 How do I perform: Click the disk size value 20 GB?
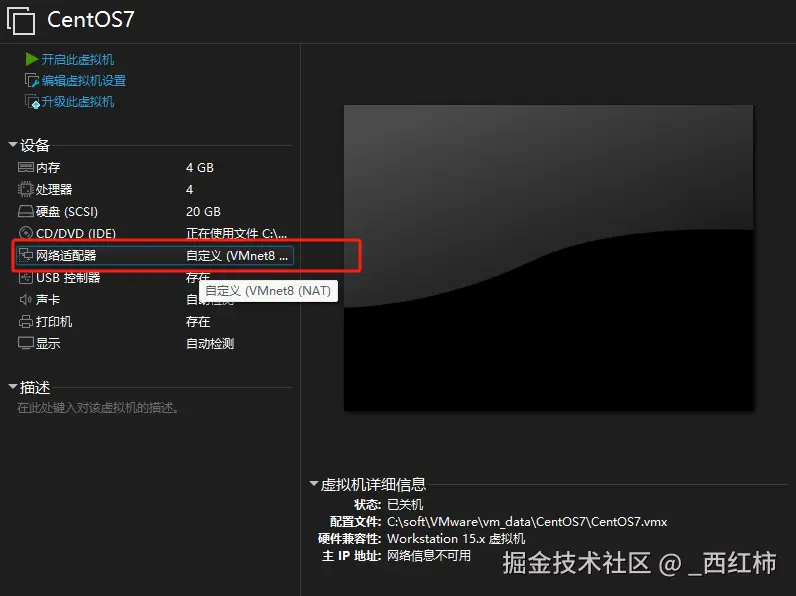(x=203, y=212)
